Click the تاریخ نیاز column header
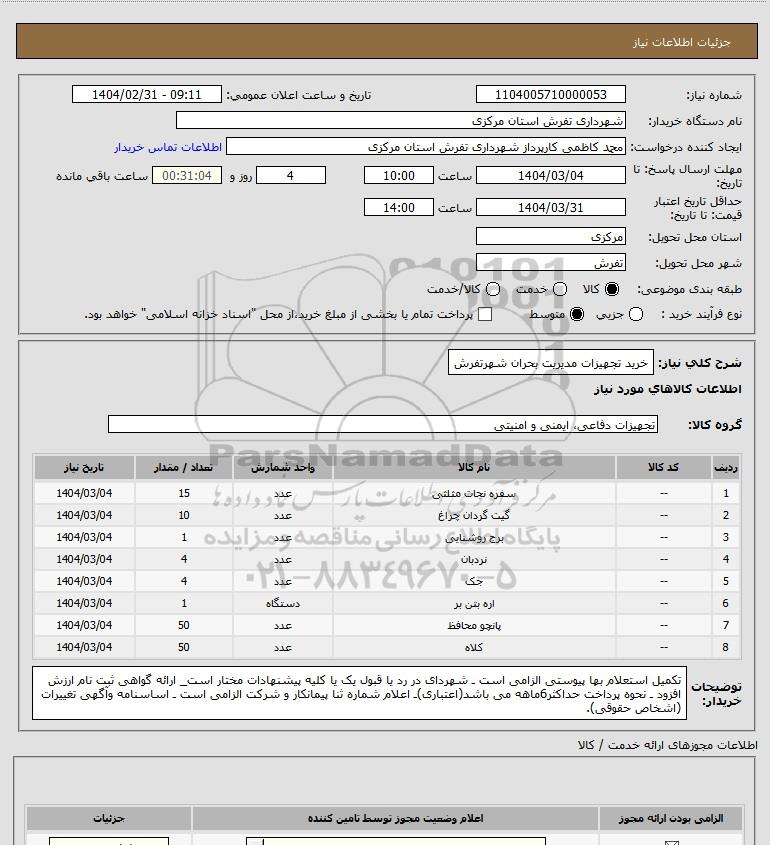This screenshot has height=845, width=770. (84, 467)
